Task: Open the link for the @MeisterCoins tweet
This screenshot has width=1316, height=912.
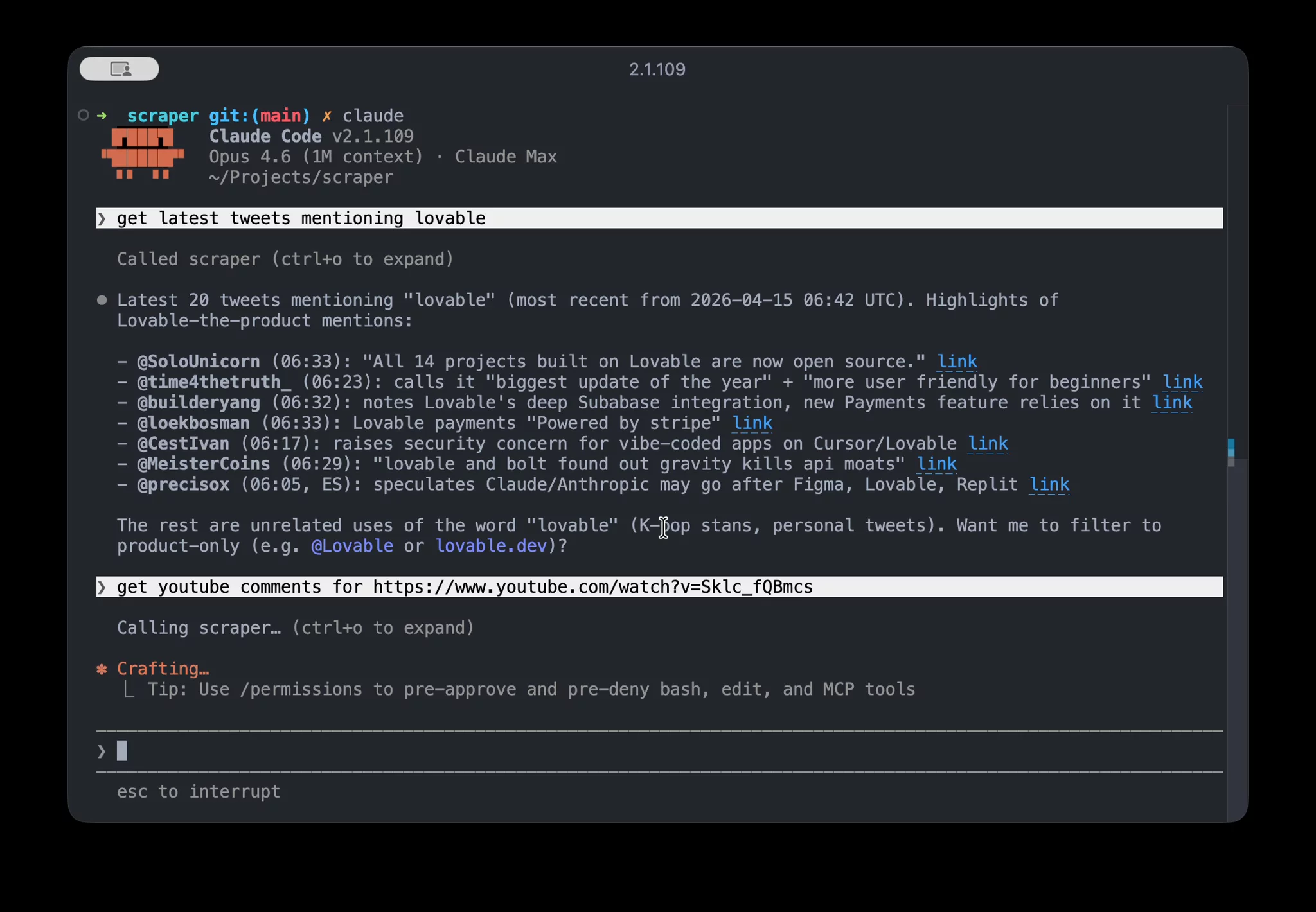Action: (x=936, y=464)
